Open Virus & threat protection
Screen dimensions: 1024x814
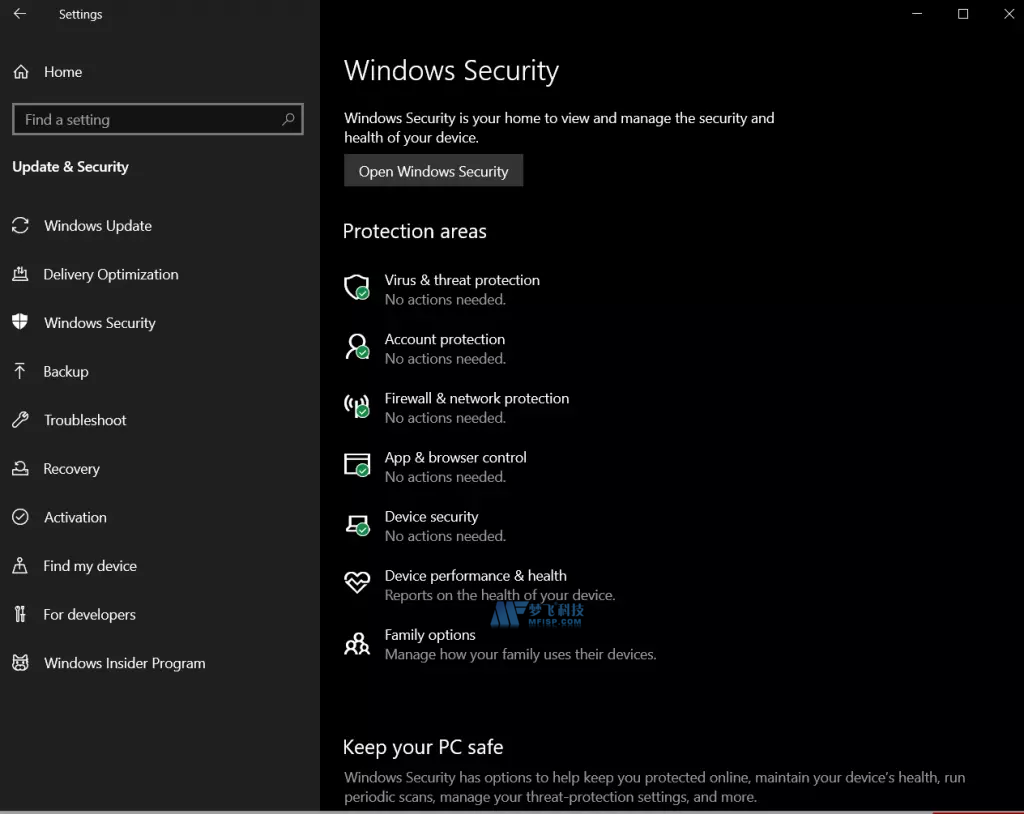coord(462,280)
